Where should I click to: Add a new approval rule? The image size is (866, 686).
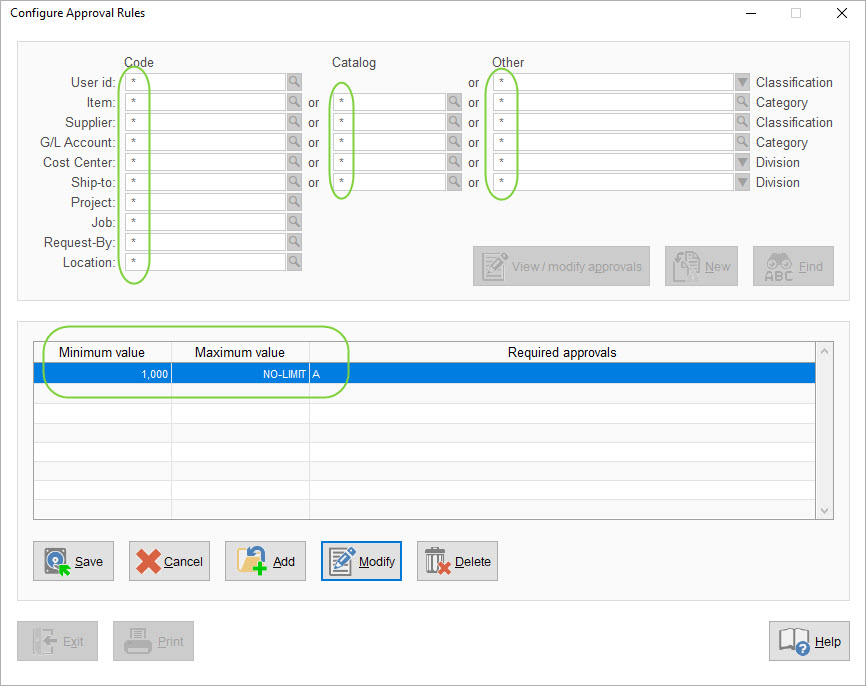coord(265,561)
